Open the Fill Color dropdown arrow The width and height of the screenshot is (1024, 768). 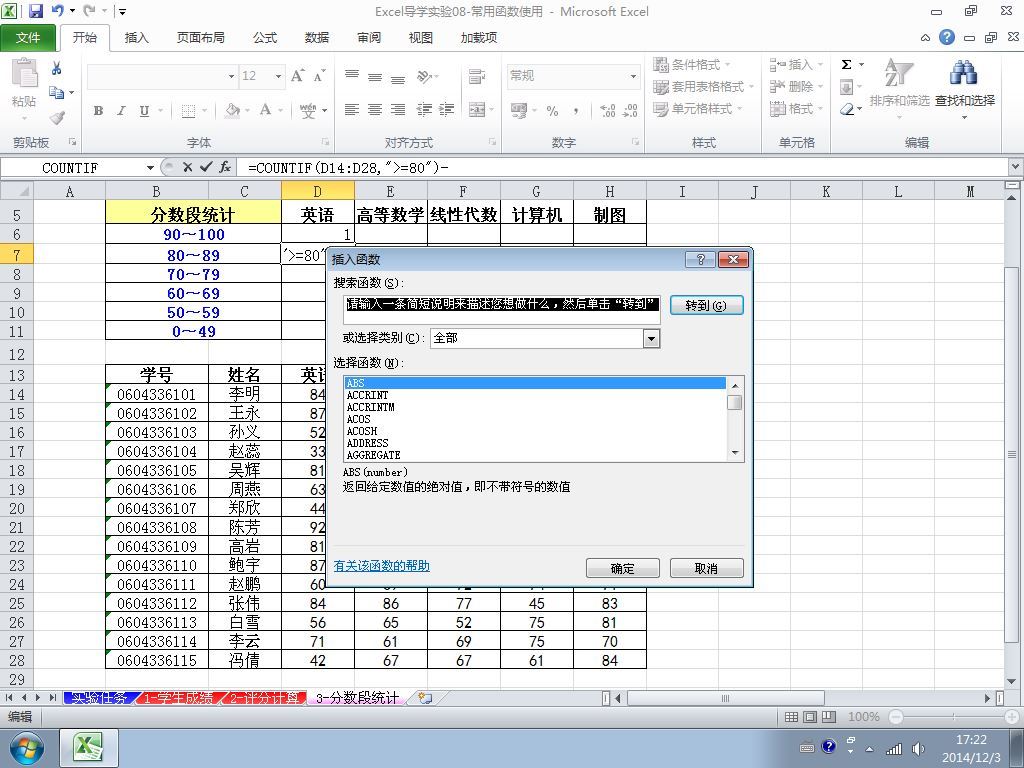click(x=247, y=110)
